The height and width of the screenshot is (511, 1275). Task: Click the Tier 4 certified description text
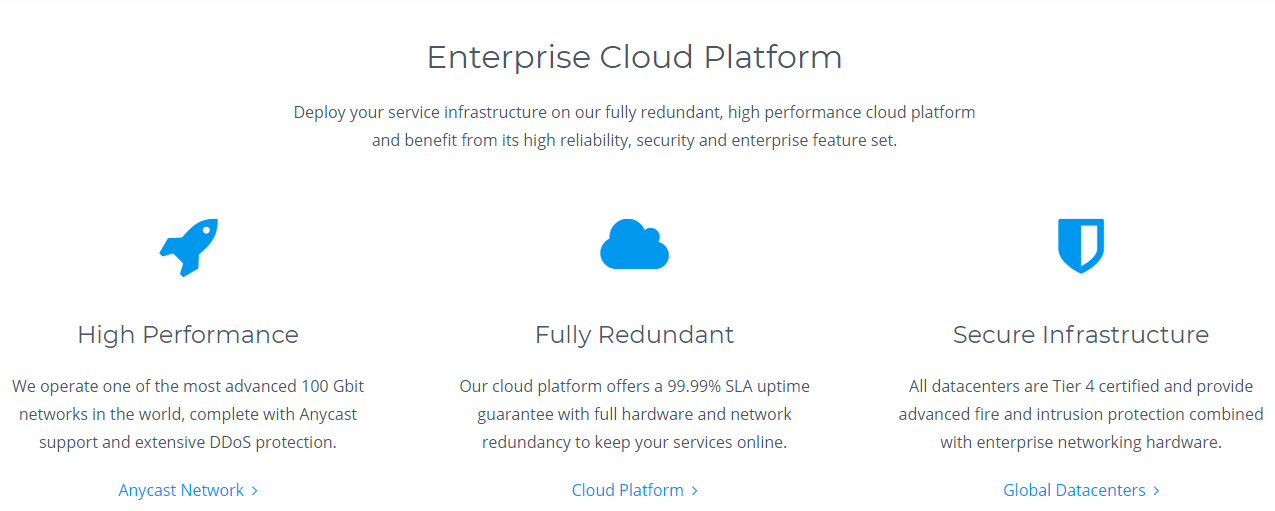click(x=1081, y=414)
